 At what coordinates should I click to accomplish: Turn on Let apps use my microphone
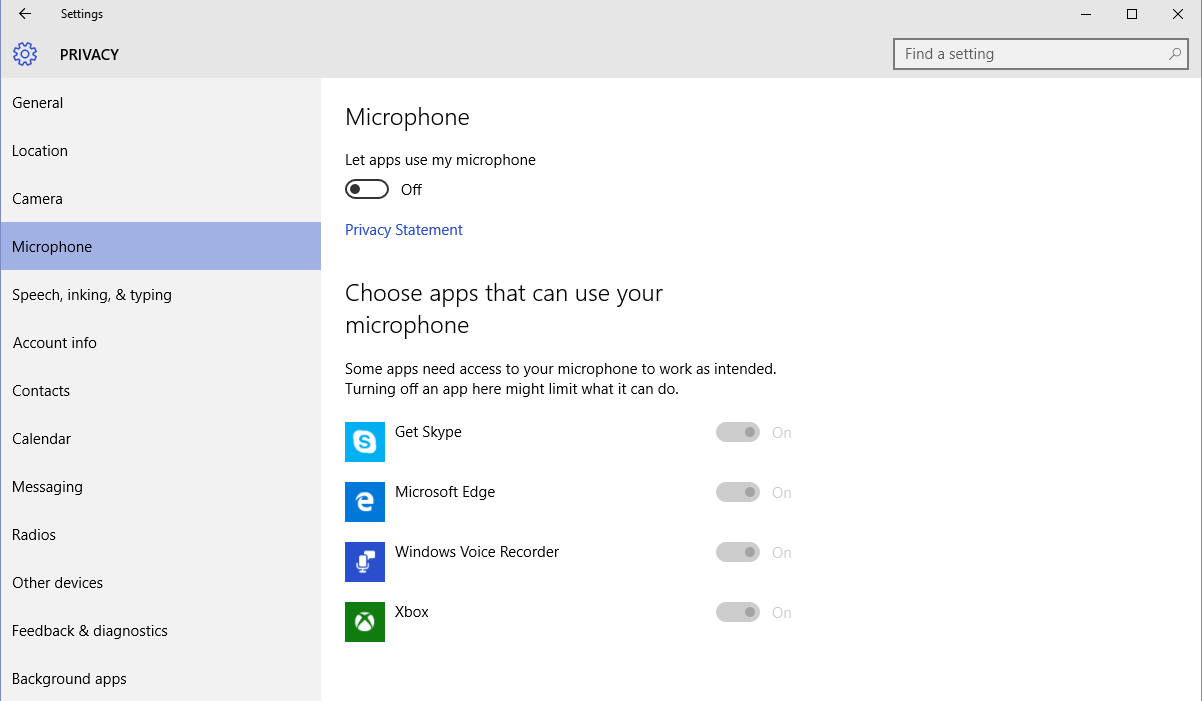tap(367, 190)
